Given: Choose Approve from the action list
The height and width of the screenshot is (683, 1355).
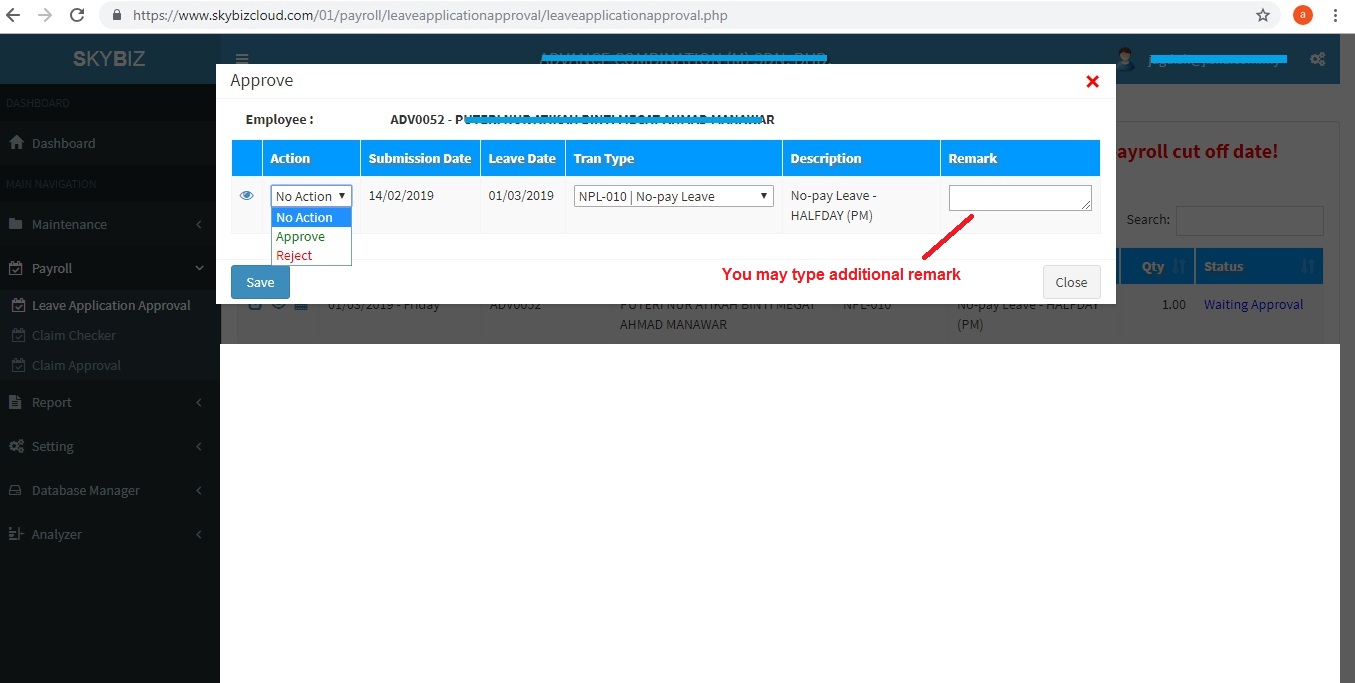Looking at the screenshot, I should [301, 237].
